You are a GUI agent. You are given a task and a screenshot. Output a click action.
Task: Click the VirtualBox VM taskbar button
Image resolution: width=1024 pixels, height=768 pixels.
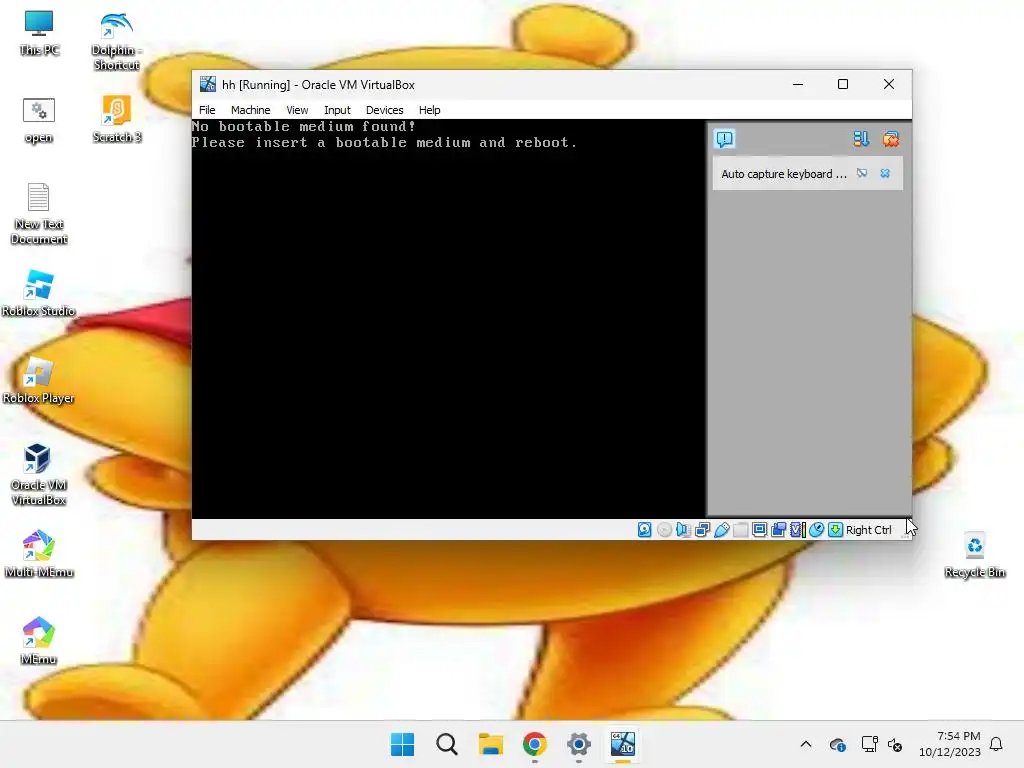tap(622, 744)
